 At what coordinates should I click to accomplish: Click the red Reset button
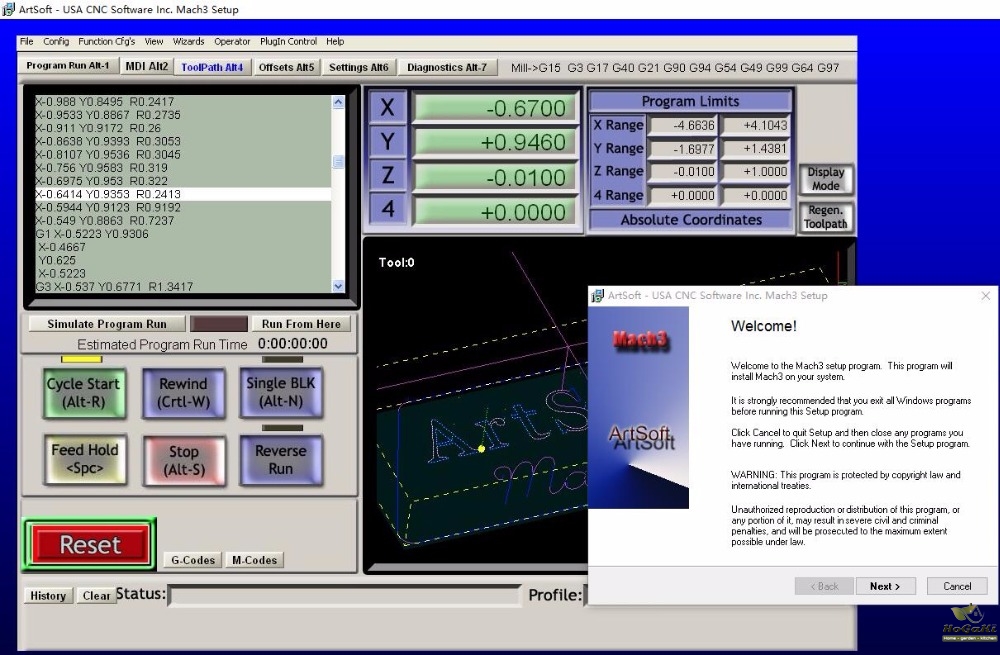[x=90, y=545]
